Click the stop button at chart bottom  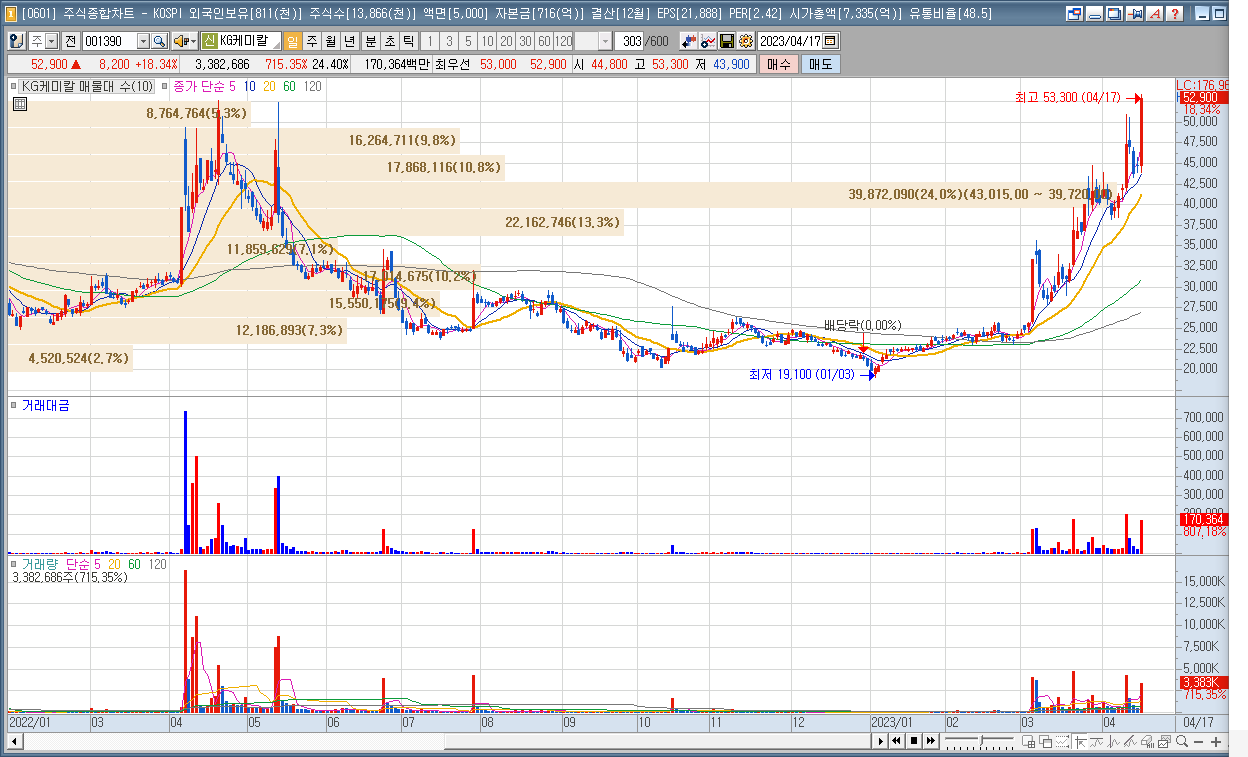pyautogui.click(x=914, y=741)
